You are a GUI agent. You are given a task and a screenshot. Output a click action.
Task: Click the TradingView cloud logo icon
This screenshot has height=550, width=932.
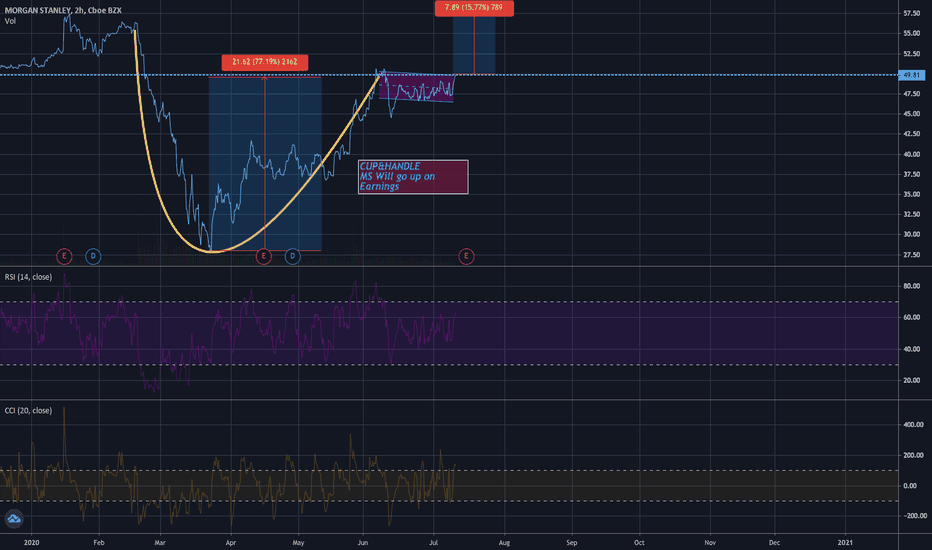[14, 519]
